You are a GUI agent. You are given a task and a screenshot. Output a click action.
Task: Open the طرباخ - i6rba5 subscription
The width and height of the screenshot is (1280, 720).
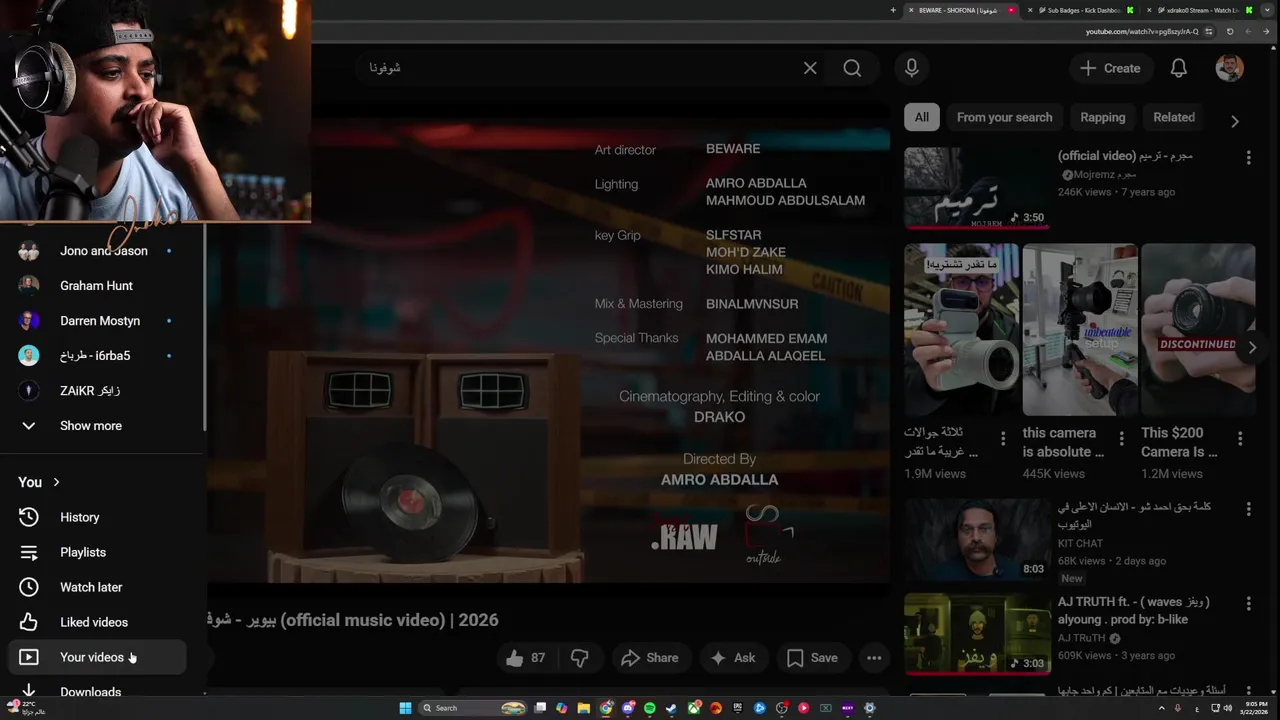click(x=96, y=356)
